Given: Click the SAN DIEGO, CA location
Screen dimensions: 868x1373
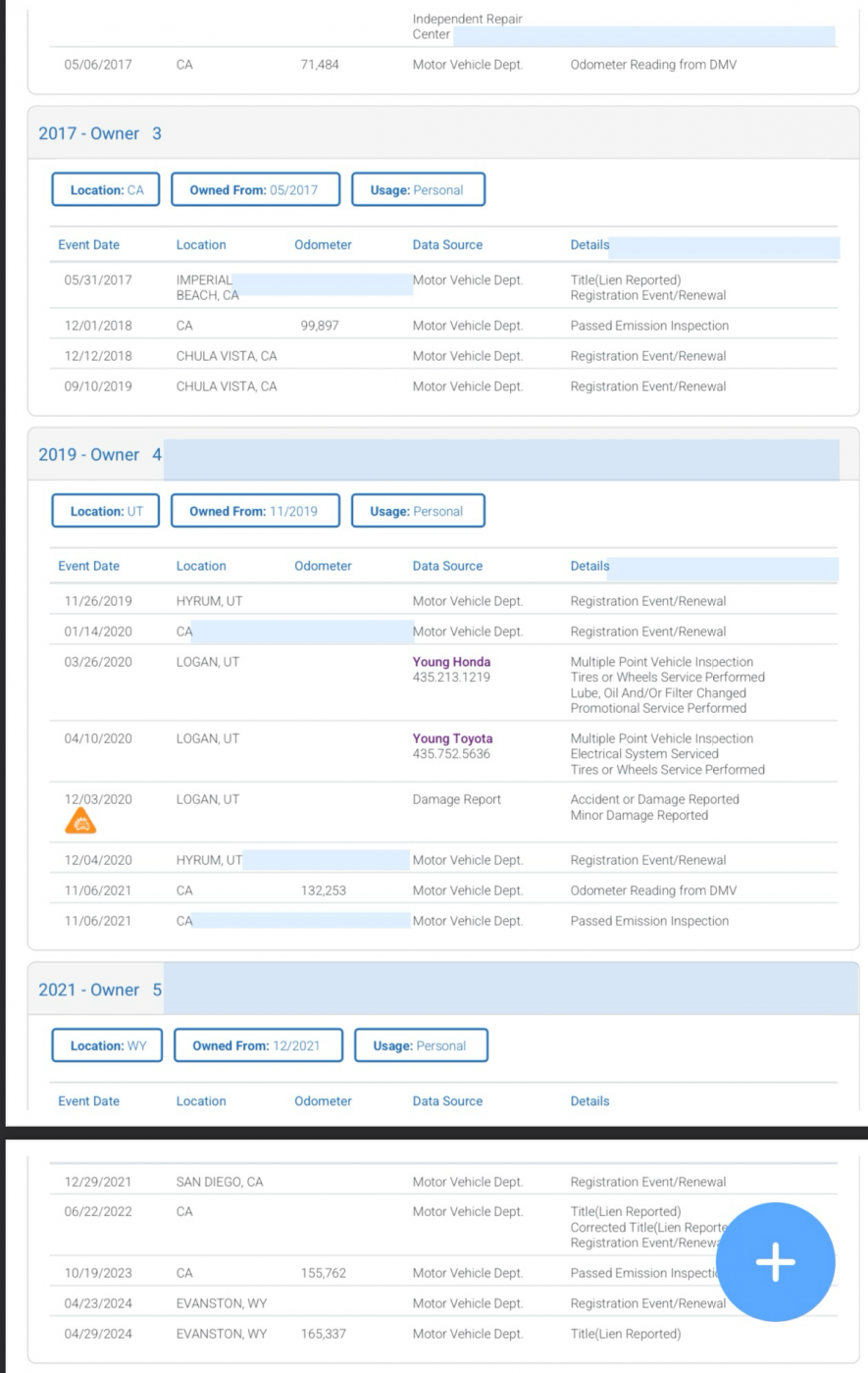Looking at the screenshot, I should tap(220, 1182).
